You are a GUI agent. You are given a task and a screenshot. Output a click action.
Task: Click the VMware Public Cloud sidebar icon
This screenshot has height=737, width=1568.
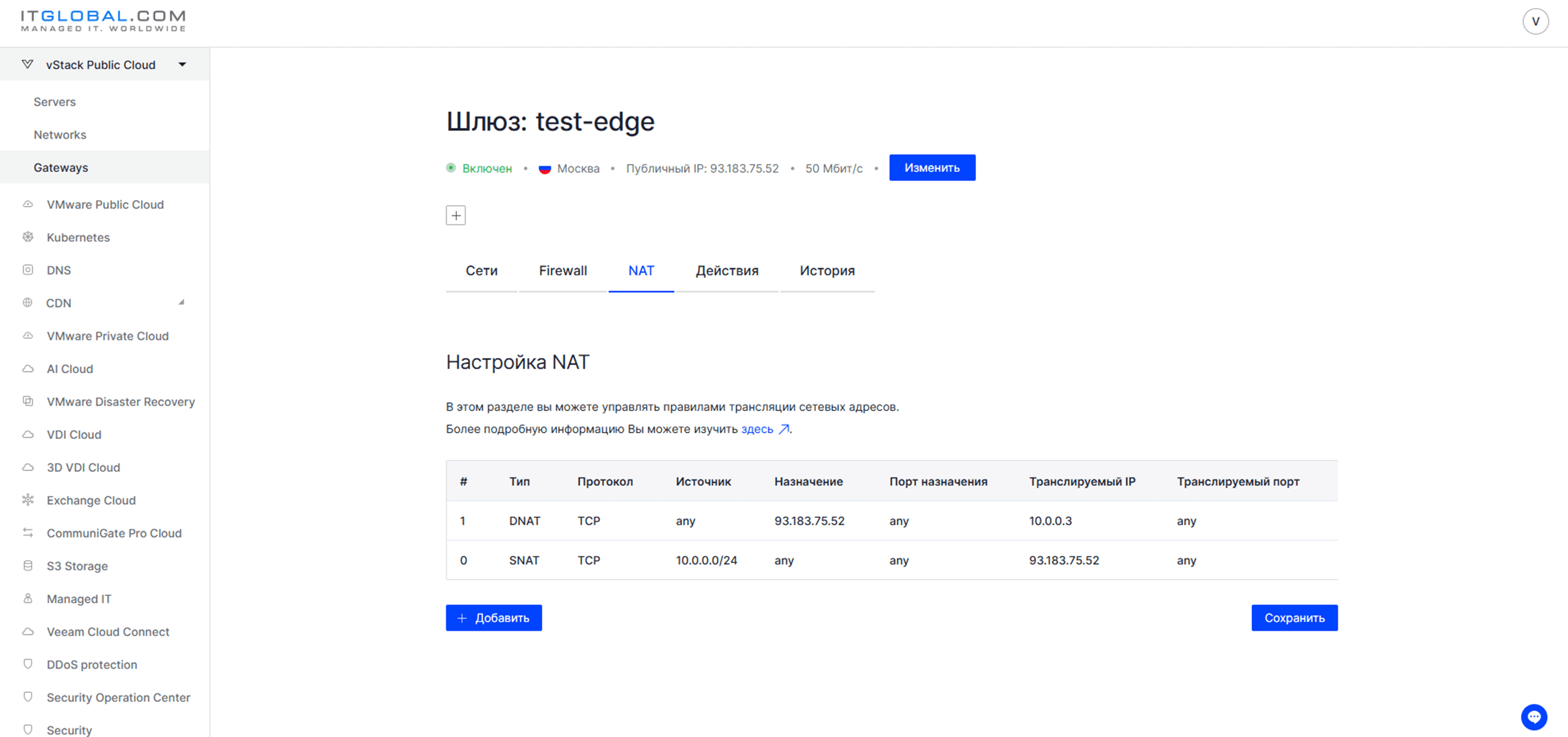click(28, 204)
